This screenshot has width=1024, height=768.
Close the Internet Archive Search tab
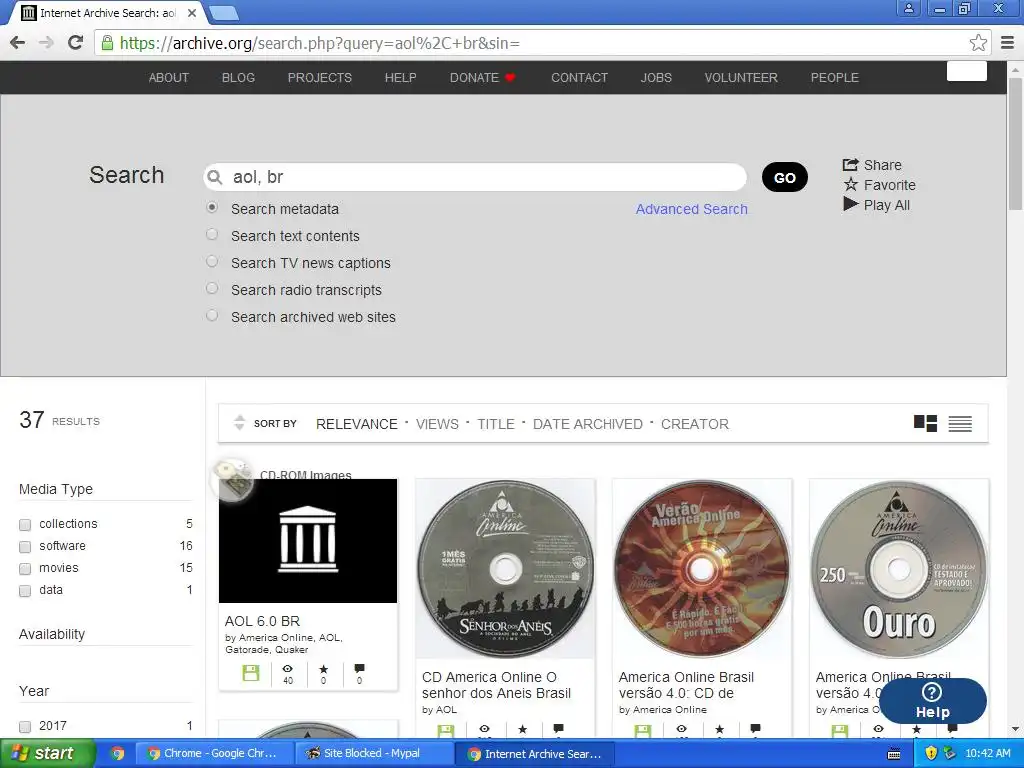pos(191,12)
